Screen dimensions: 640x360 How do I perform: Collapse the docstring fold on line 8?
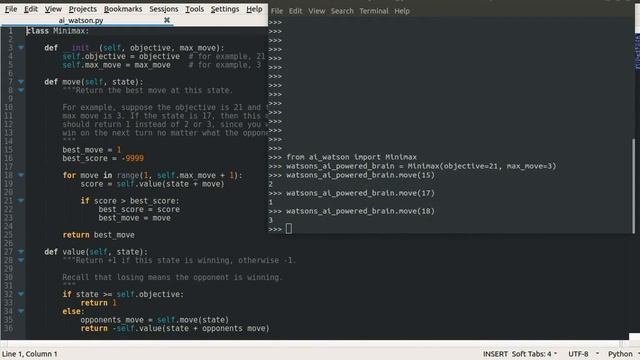[x=21, y=90]
